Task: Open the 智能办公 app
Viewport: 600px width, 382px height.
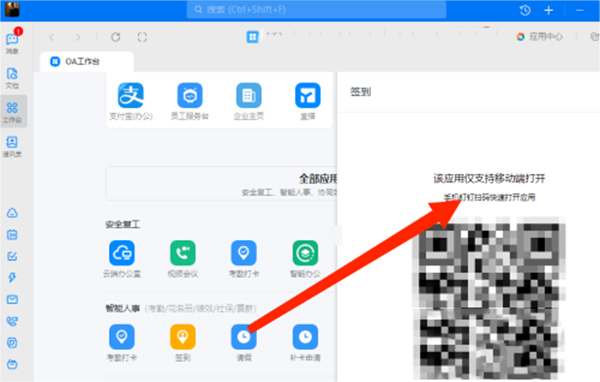Action: pos(305,259)
